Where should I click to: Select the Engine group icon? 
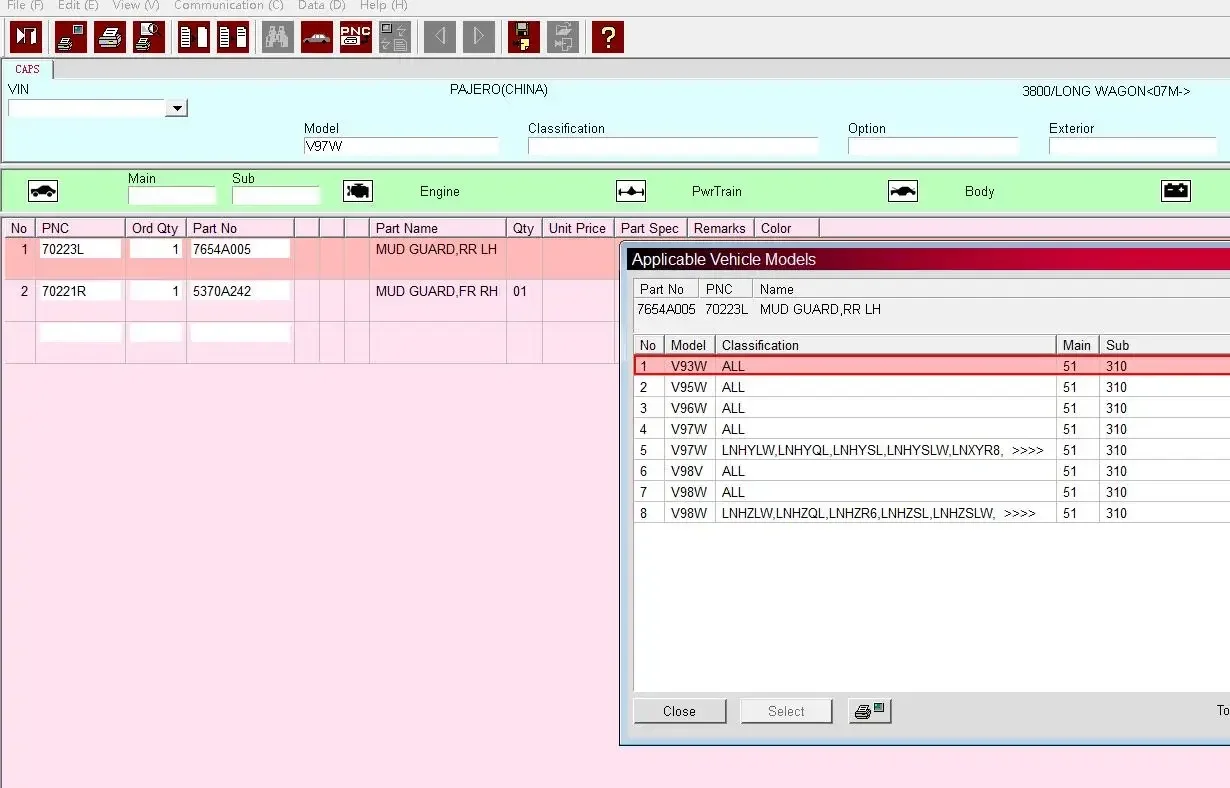coord(358,191)
